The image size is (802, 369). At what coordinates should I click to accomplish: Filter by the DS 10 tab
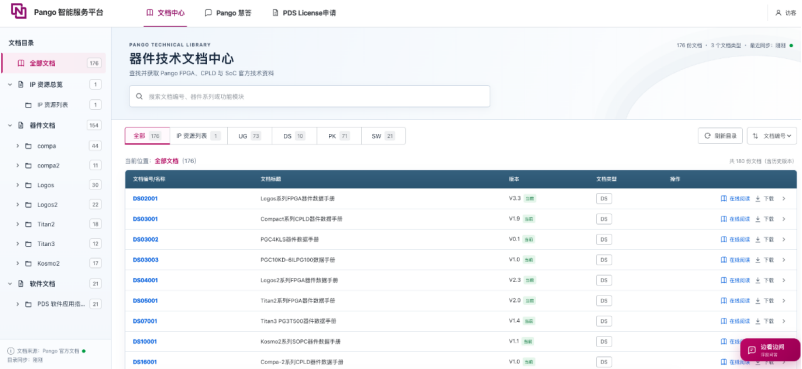tap(294, 136)
